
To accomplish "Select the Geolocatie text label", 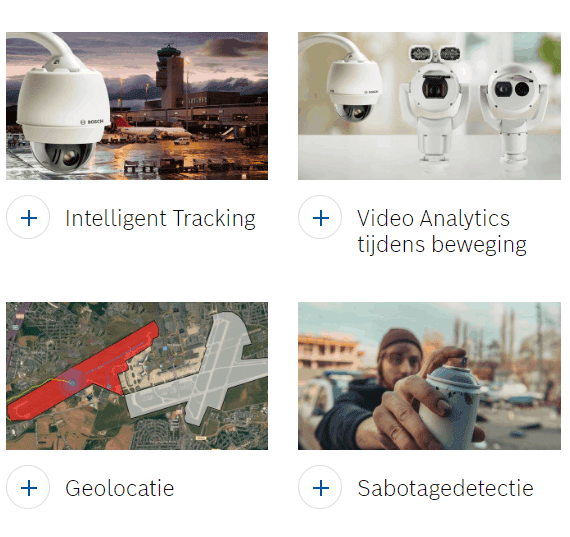I will pyautogui.click(x=120, y=488).
